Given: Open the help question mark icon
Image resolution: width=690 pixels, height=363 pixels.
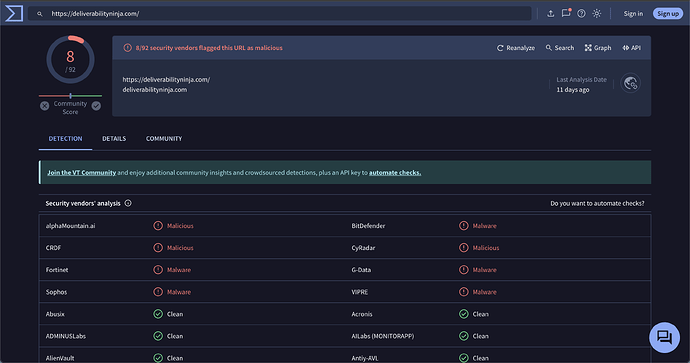Looking at the screenshot, I should click(x=581, y=14).
